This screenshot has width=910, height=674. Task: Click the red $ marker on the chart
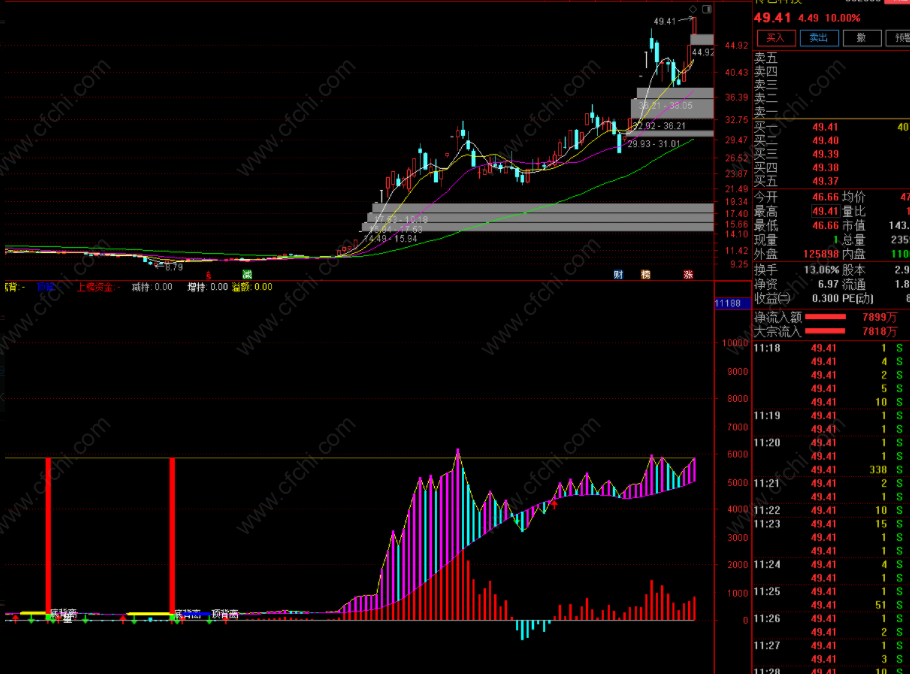pyautogui.click(x=209, y=275)
